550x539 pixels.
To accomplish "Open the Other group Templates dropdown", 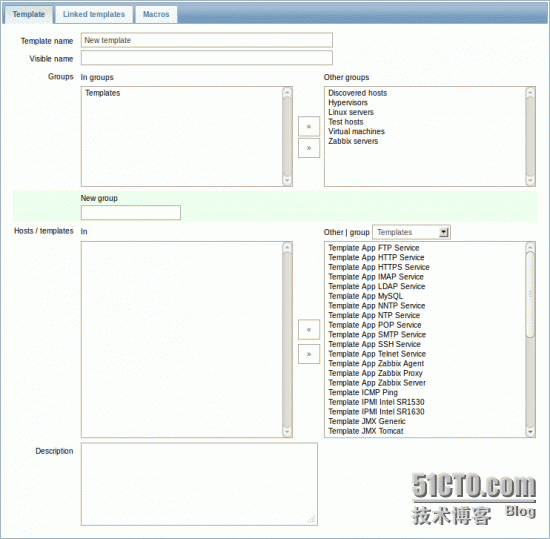I will point(411,232).
